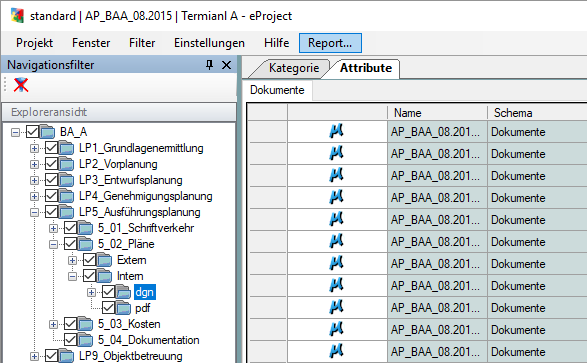Click Name cell in the first document row

(437, 132)
